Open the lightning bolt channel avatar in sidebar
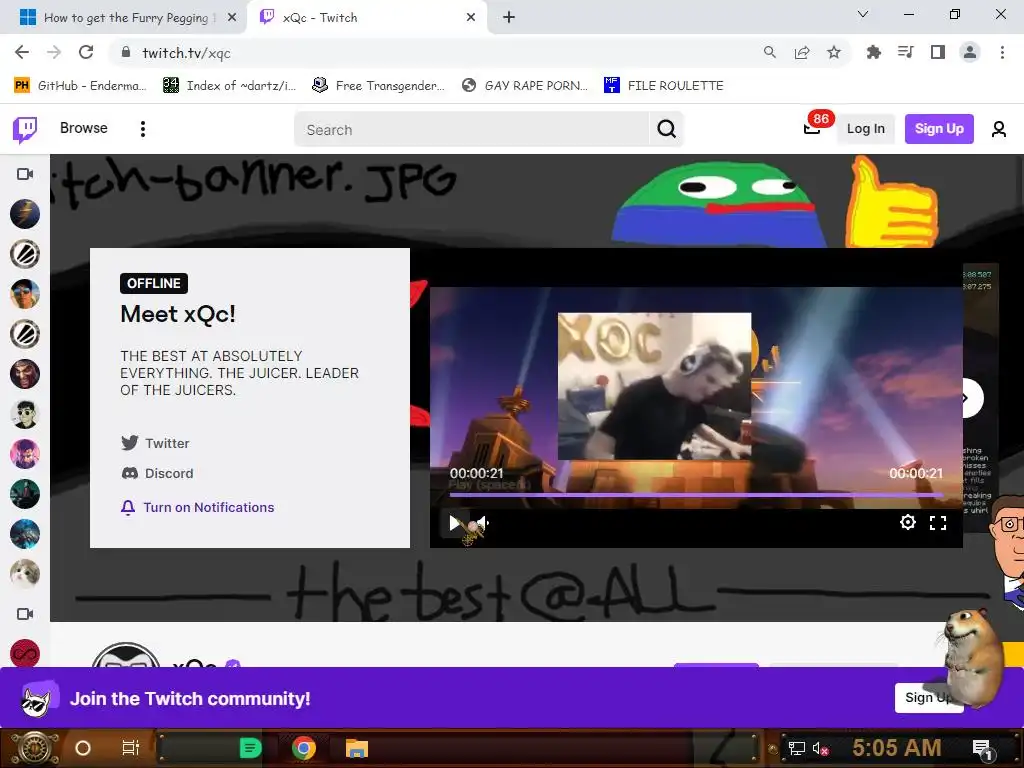Image resolution: width=1024 pixels, height=768 pixels. (25, 214)
